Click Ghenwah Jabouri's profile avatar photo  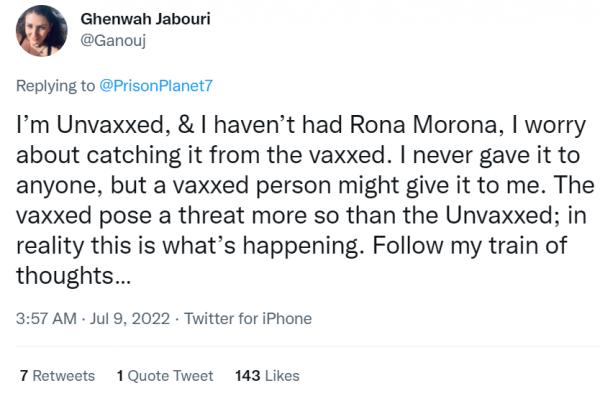pyautogui.click(x=41, y=31)
